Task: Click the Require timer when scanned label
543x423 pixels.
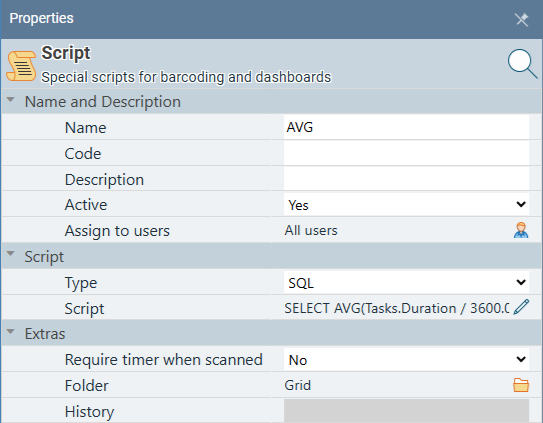Action: coord(163,360)
